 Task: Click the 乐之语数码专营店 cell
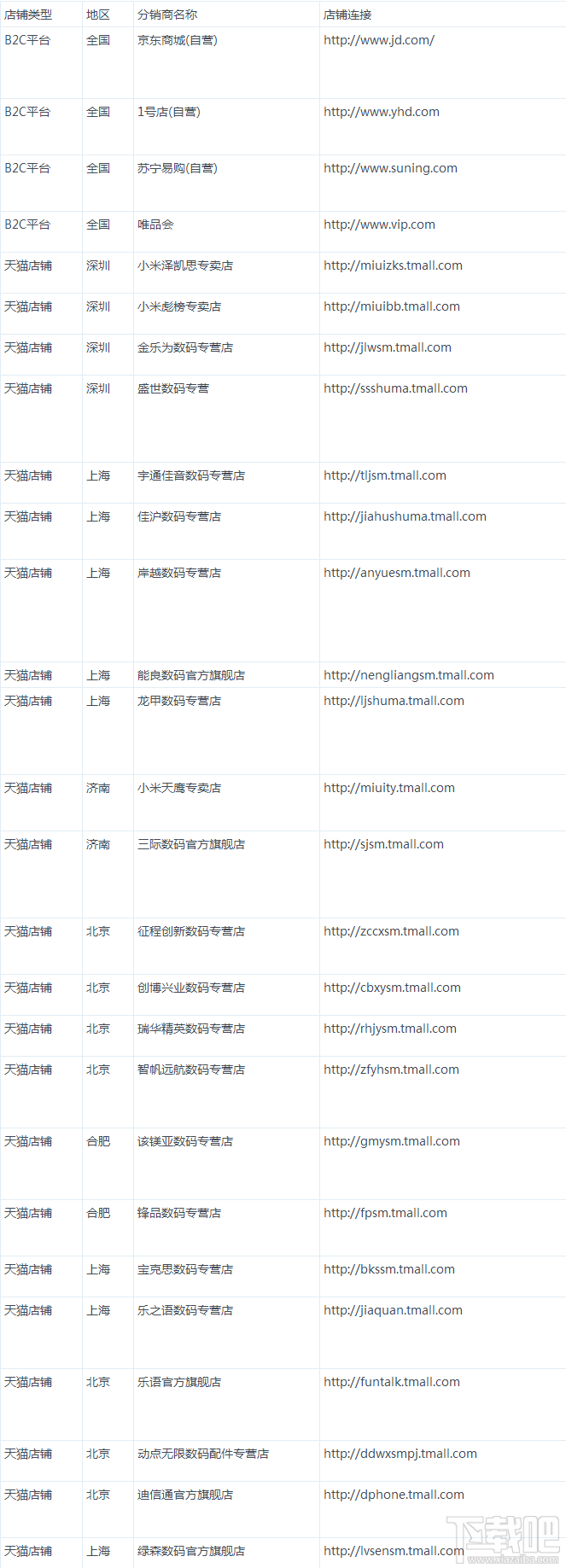[x=185, y=1310]
